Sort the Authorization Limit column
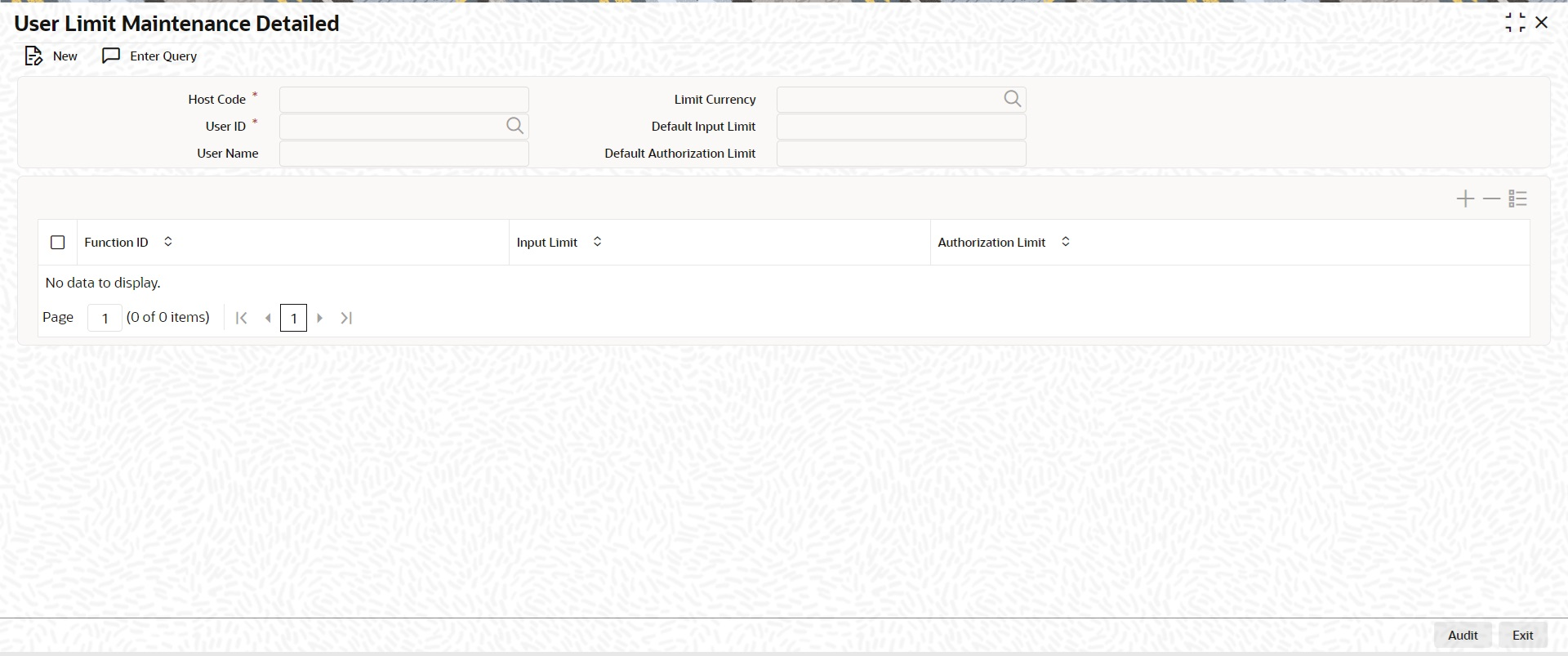Viewport: 1568px width, 656px height. 1065,242
